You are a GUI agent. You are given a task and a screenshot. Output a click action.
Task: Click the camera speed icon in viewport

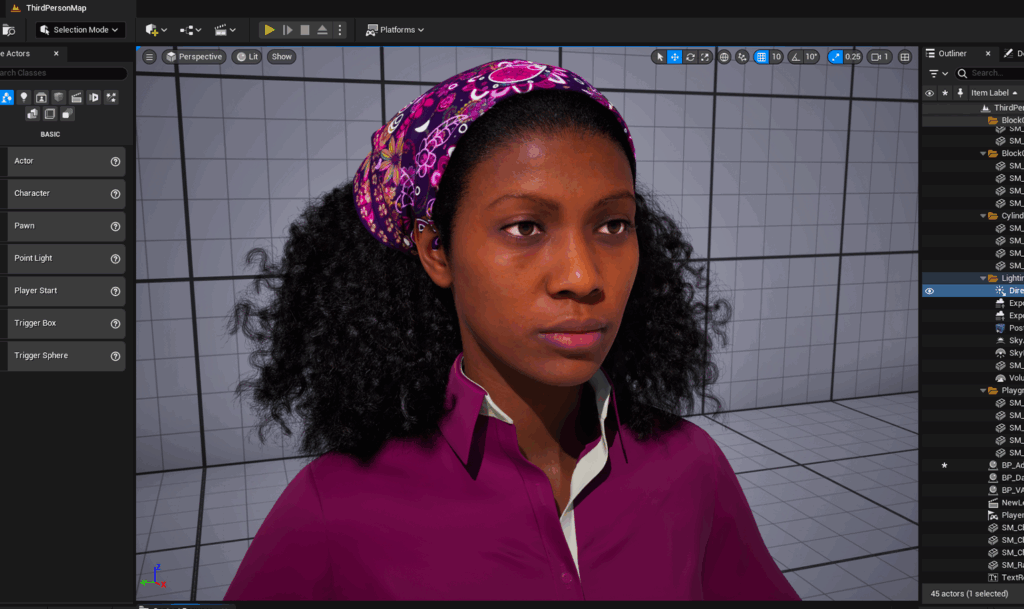877,56
